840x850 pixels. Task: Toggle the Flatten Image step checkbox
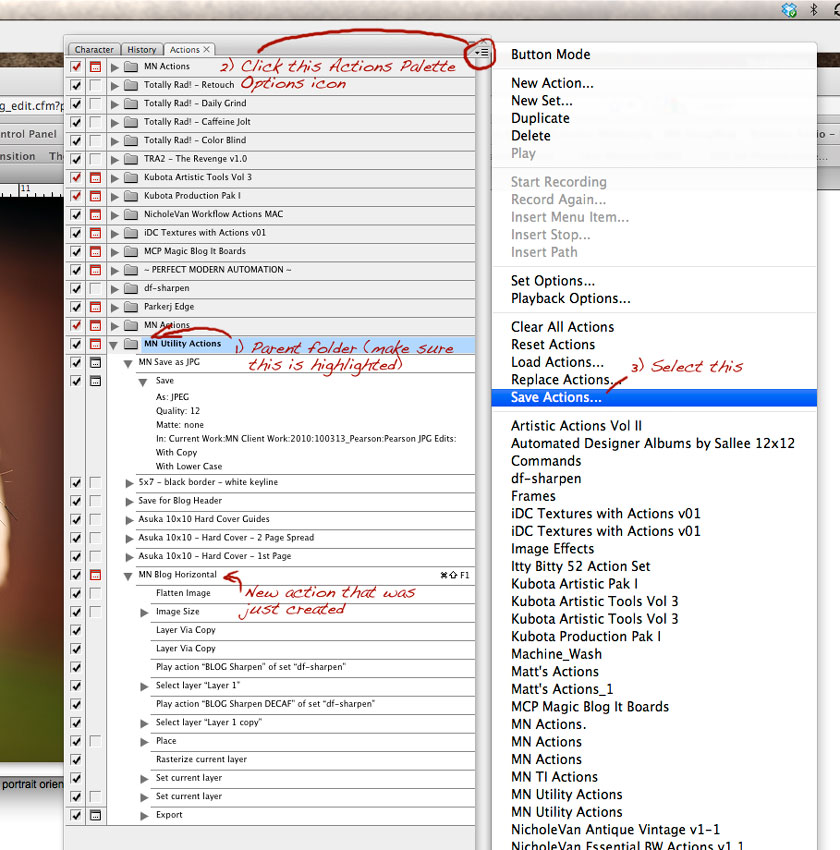pyautogui.click(x=76, y=593)
